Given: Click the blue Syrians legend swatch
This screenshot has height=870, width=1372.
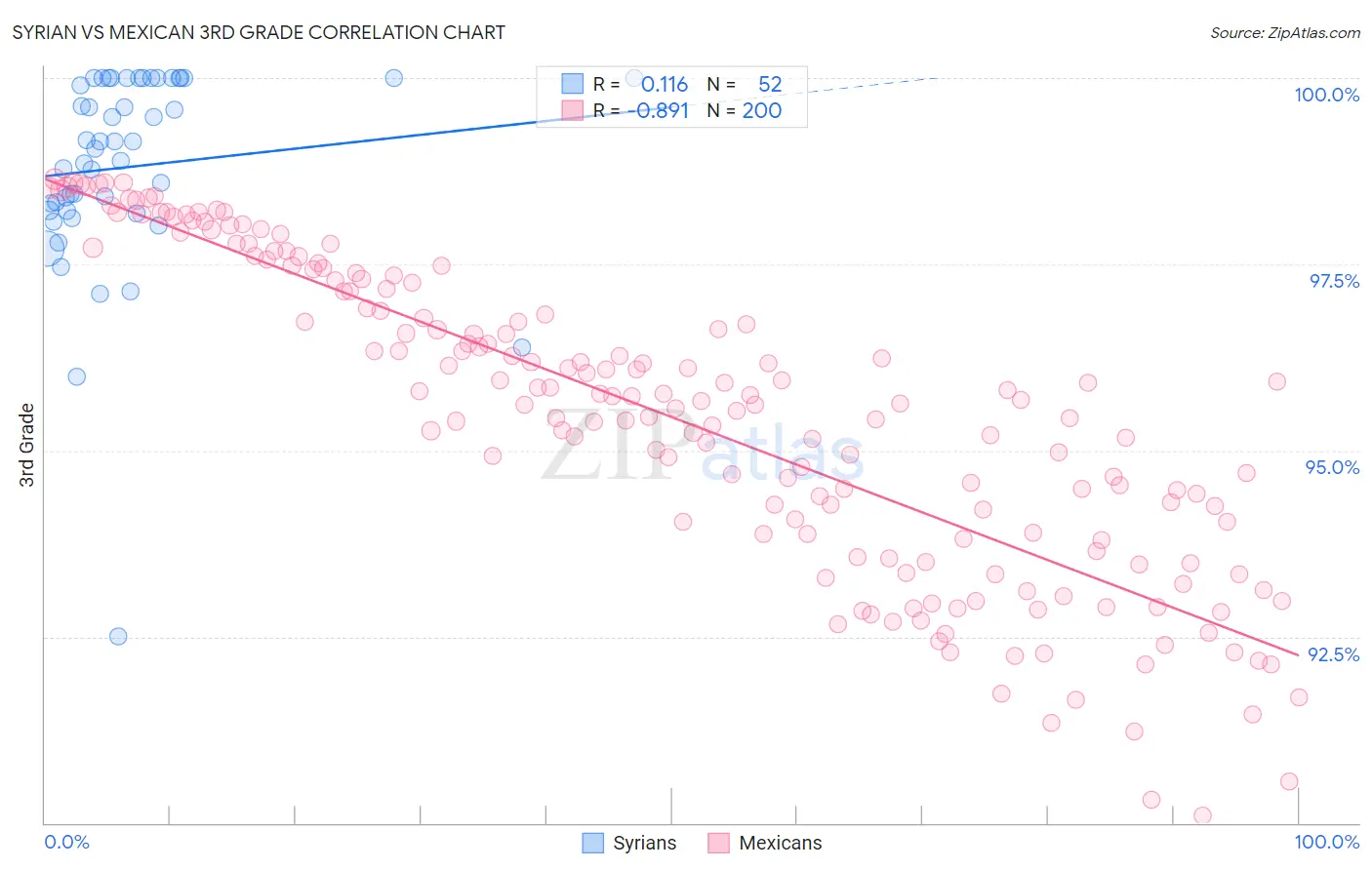Looking at the screenshot, I should [592, 843].
